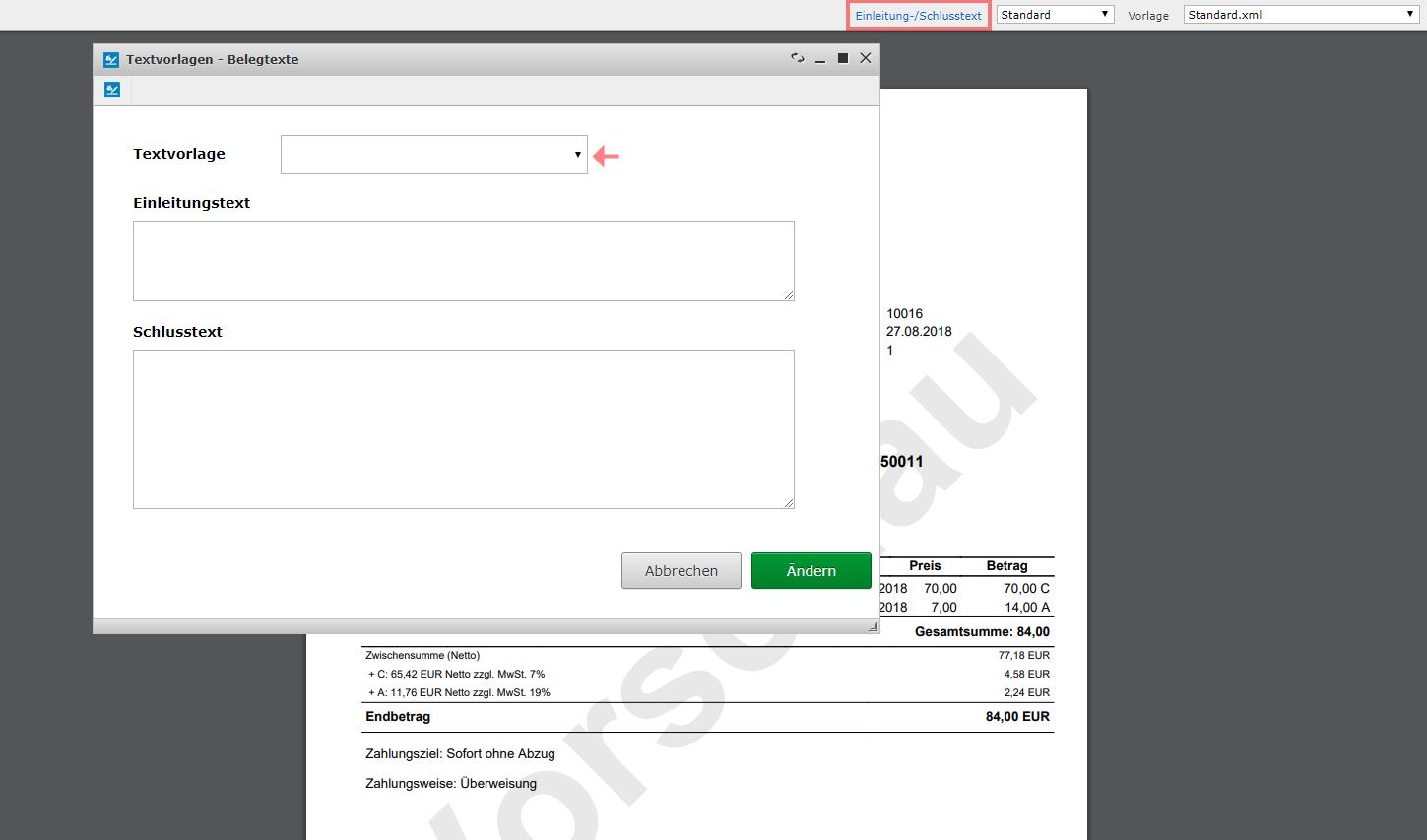
Task: Click the number 10016 in preview
Action: click(x=904, y=314)
